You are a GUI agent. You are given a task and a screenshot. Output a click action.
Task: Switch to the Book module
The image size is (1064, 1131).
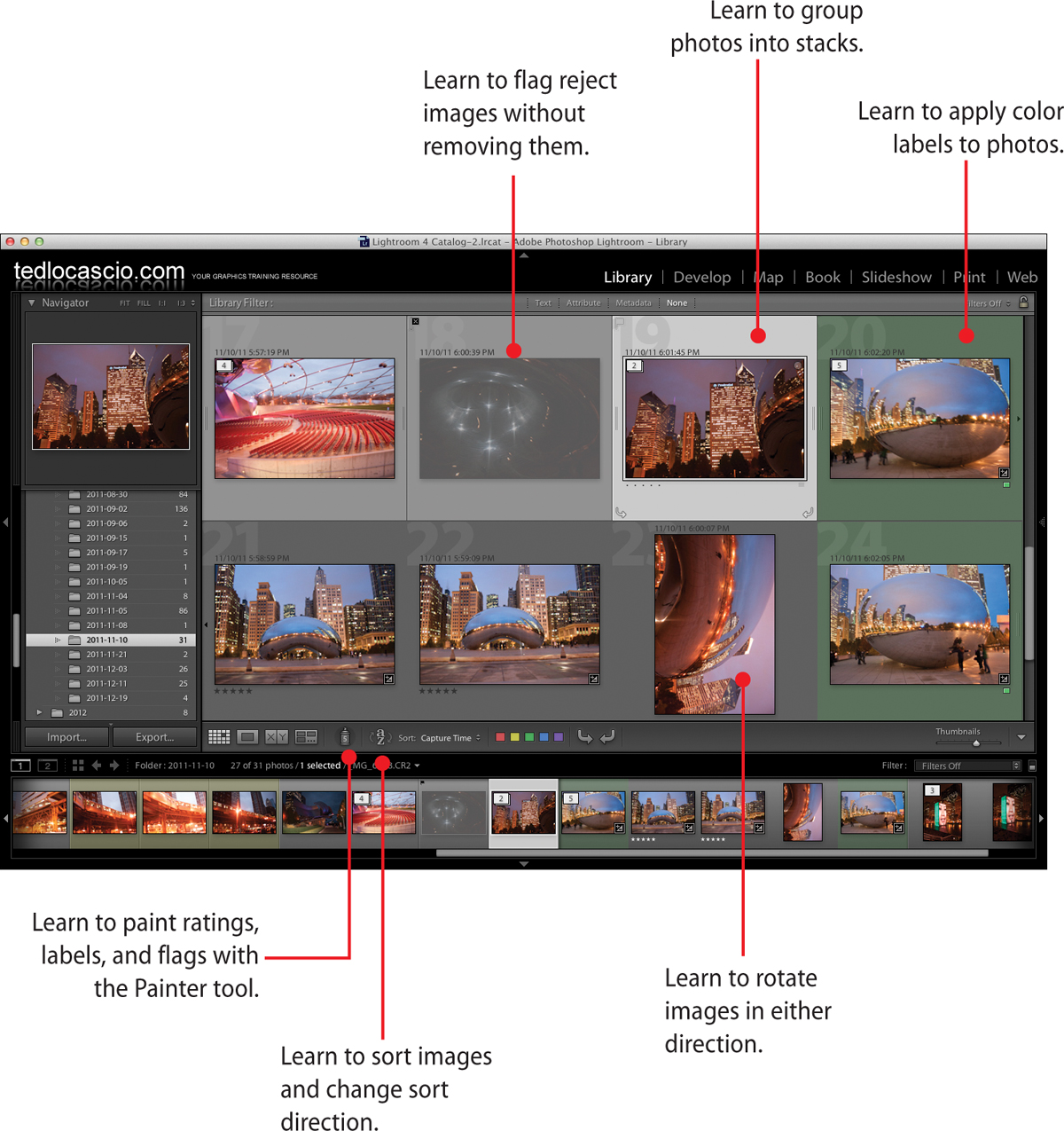[x=823, y=278]
